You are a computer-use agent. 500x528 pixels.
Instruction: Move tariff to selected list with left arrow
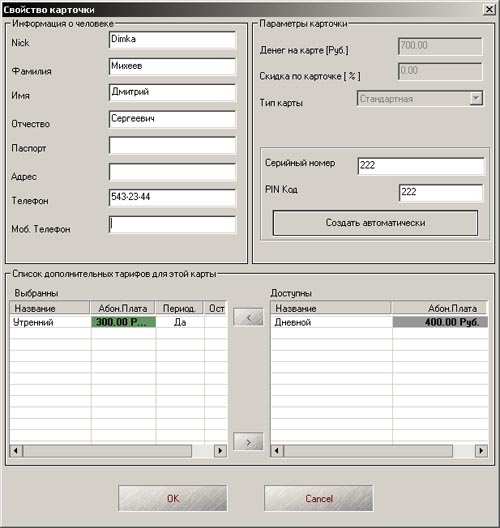pyautogui.click(x=248, y=317)
